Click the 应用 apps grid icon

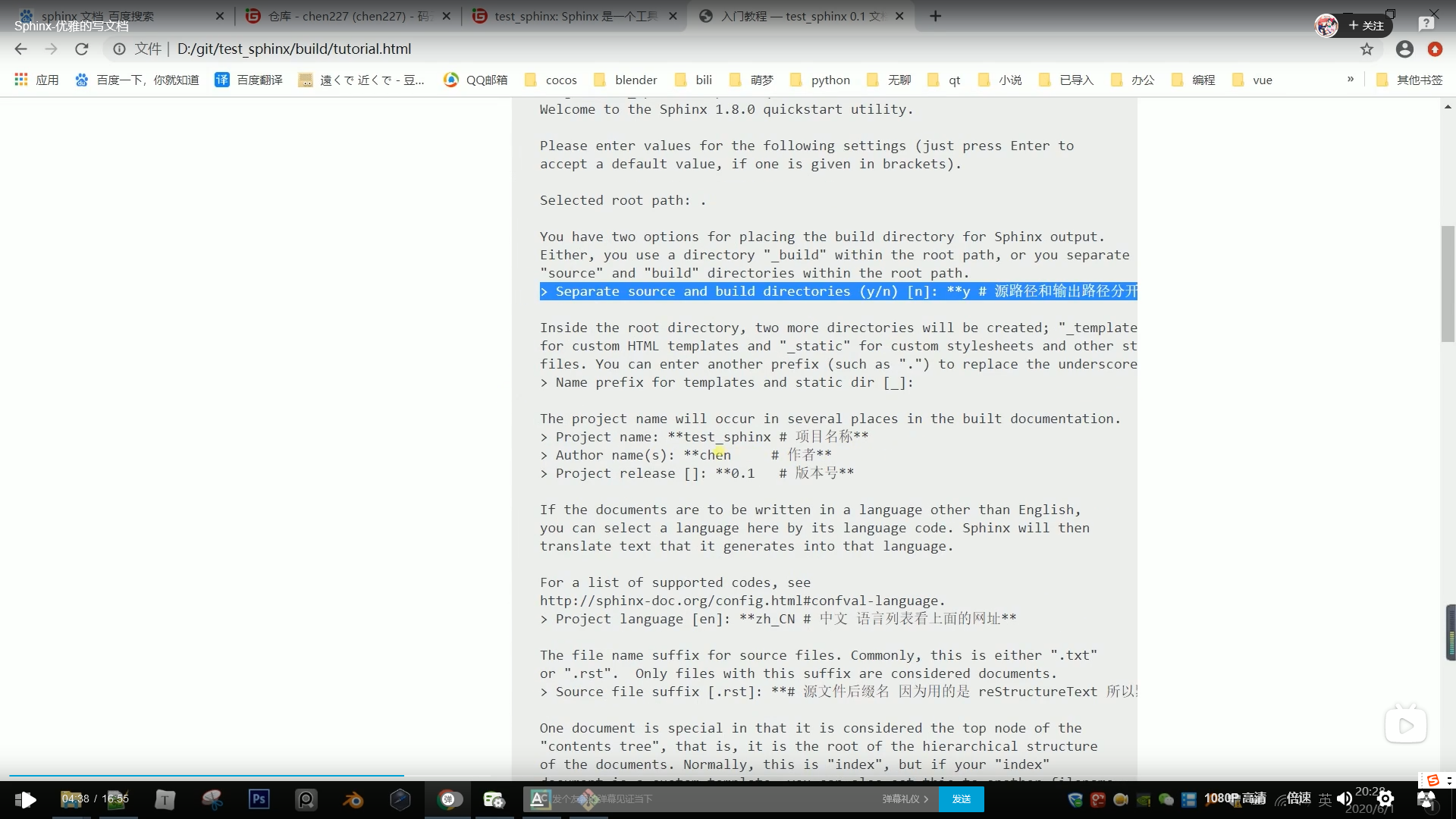coord(21,80)
